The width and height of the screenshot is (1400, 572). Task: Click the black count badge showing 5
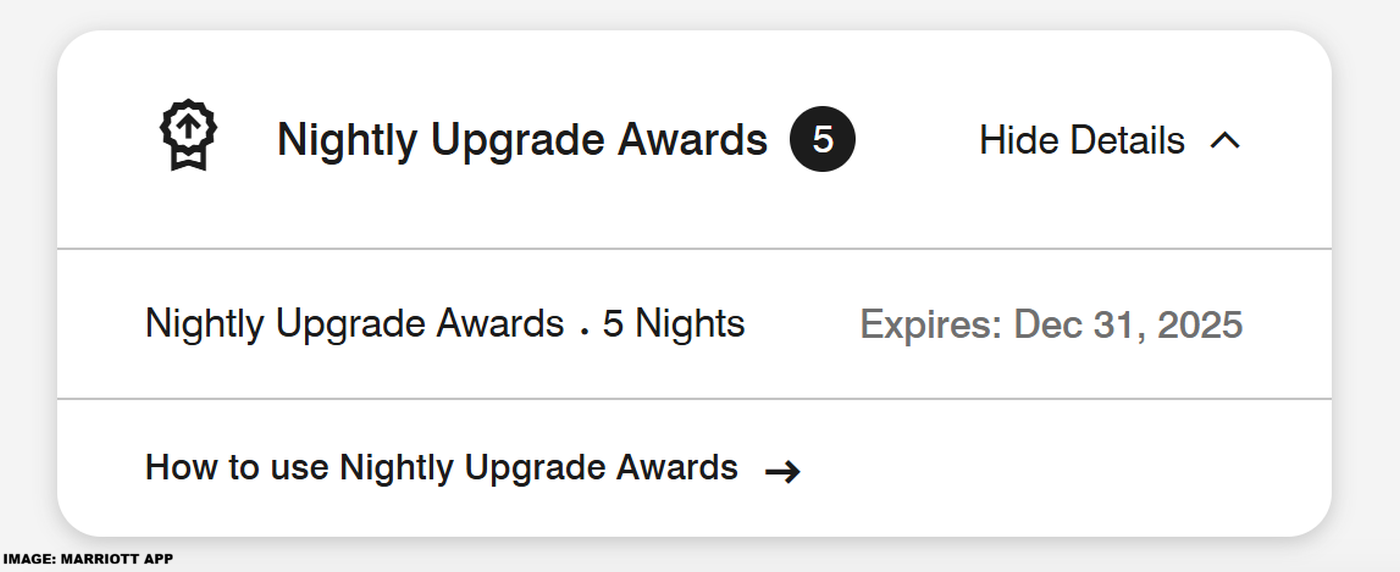(822, 140)
